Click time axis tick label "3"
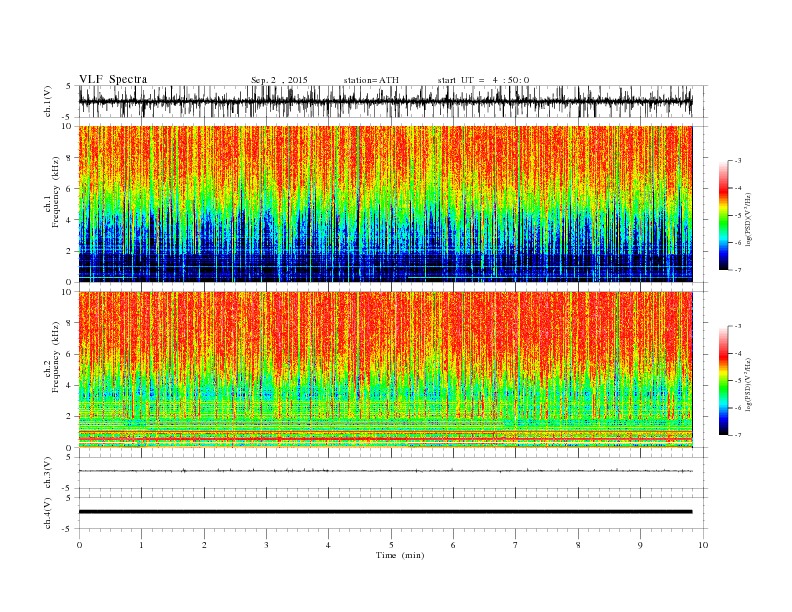Viewport: 792px width, 612px height. tap(266, 545)
